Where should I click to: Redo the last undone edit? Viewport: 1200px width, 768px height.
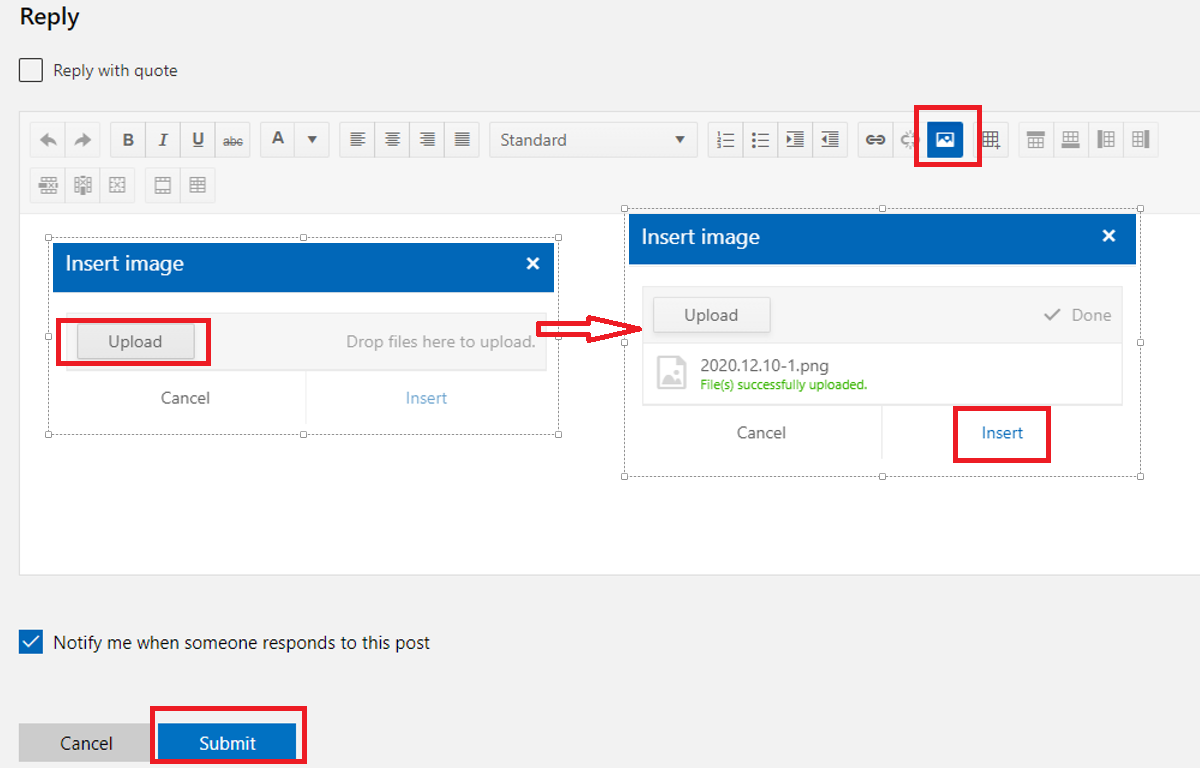click(x=83, y=140)
